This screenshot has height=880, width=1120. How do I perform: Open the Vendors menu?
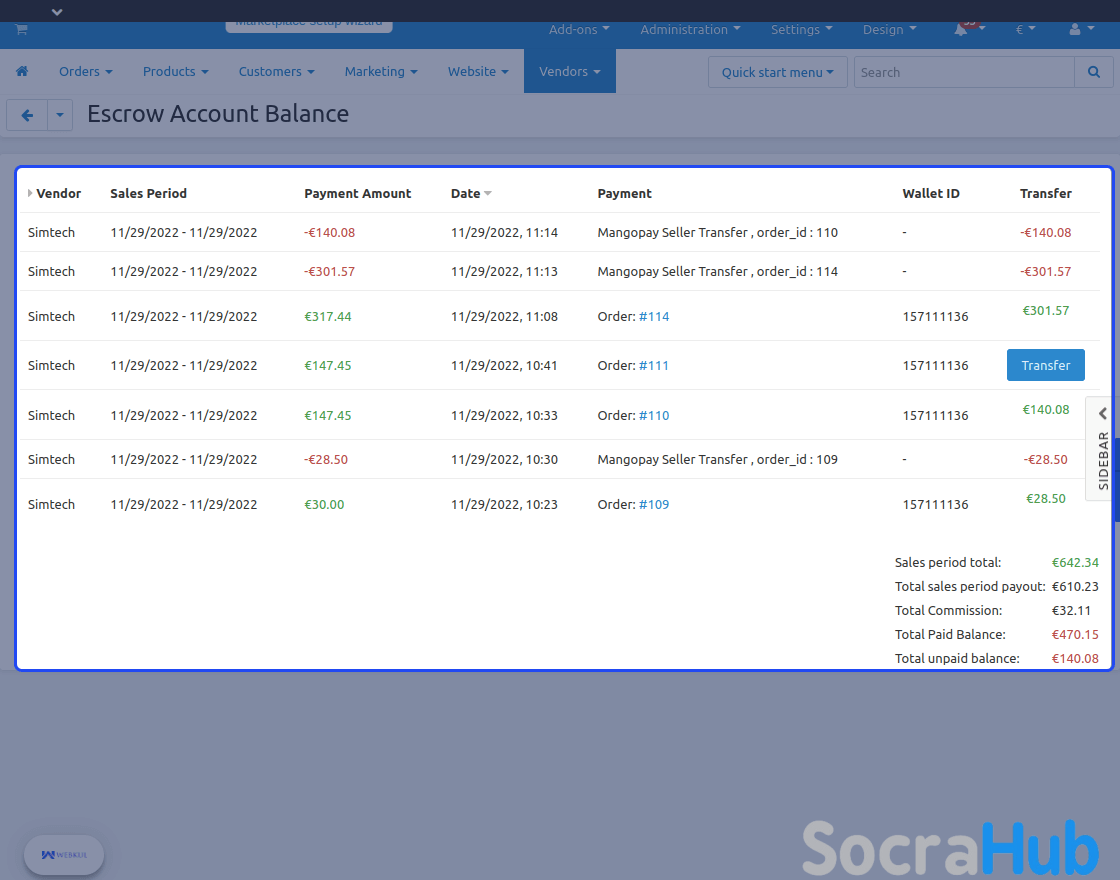(x=569, y=72)
